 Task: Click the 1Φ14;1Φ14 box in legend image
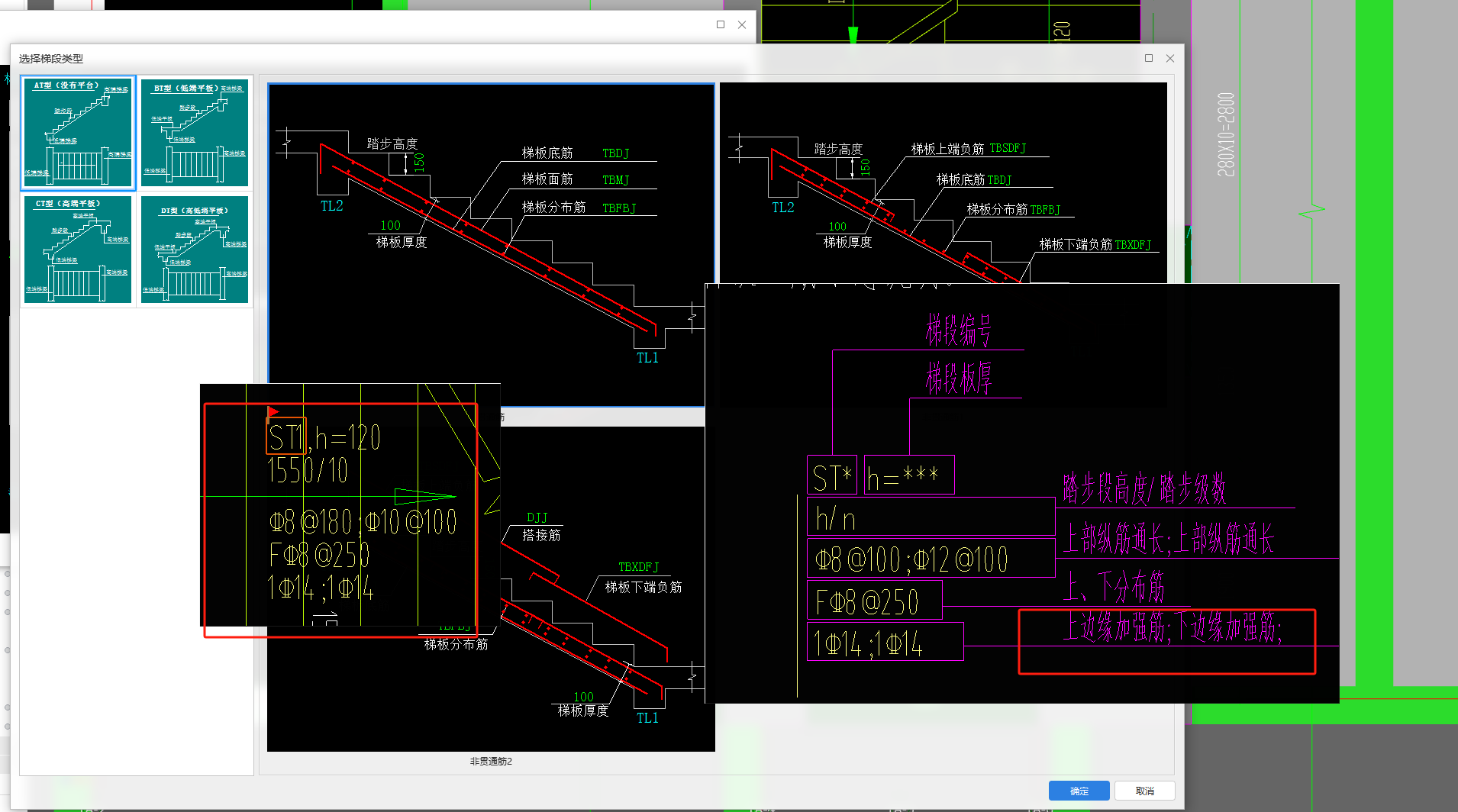click(885, 642)
